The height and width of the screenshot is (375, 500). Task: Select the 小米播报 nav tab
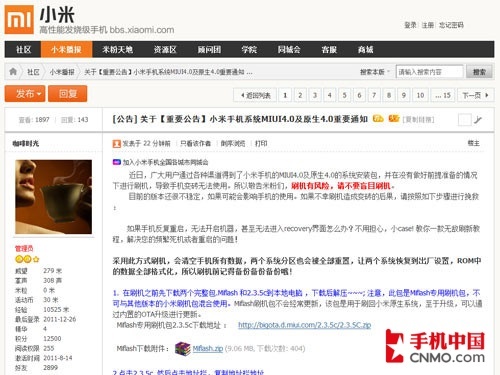(66, 50)
